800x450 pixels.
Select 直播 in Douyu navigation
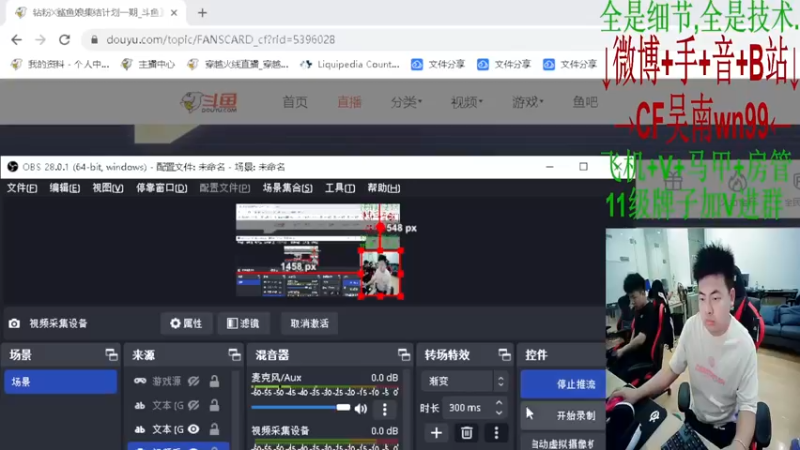point(349,102)
